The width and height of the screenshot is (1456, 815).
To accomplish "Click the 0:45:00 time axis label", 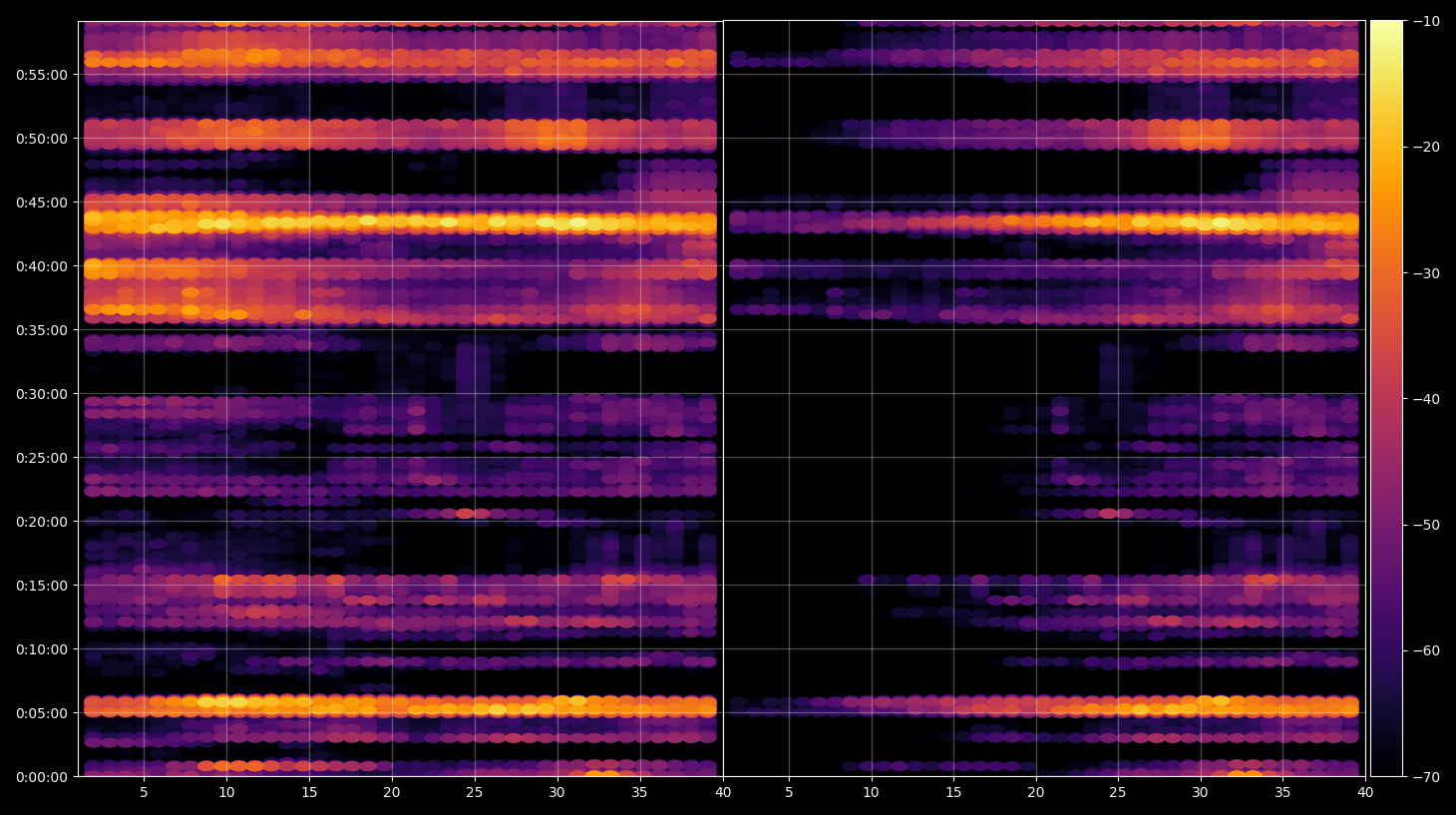I will coord(42,203).
